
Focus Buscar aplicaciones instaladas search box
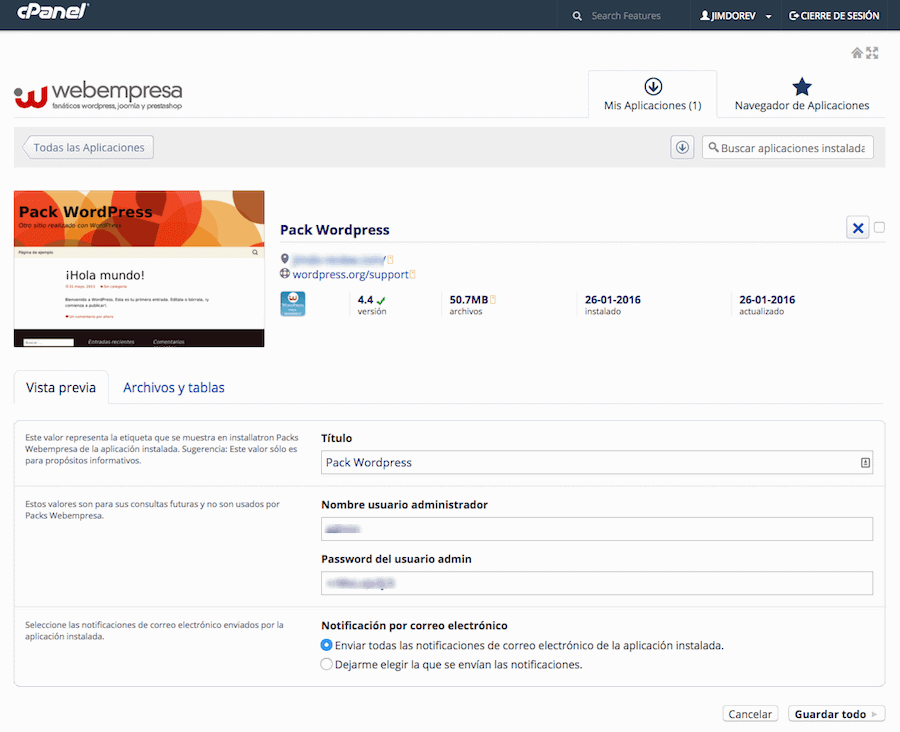(788, 148)
